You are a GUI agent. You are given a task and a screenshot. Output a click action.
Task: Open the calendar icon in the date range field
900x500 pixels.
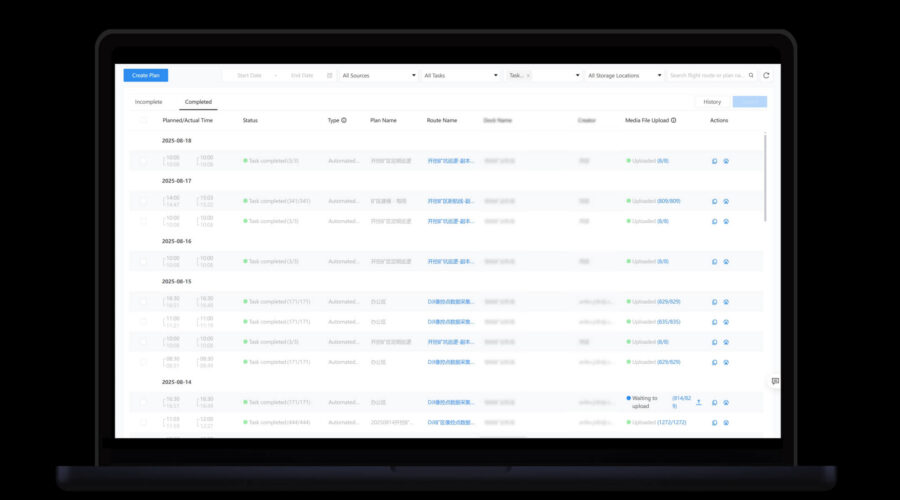330,75
